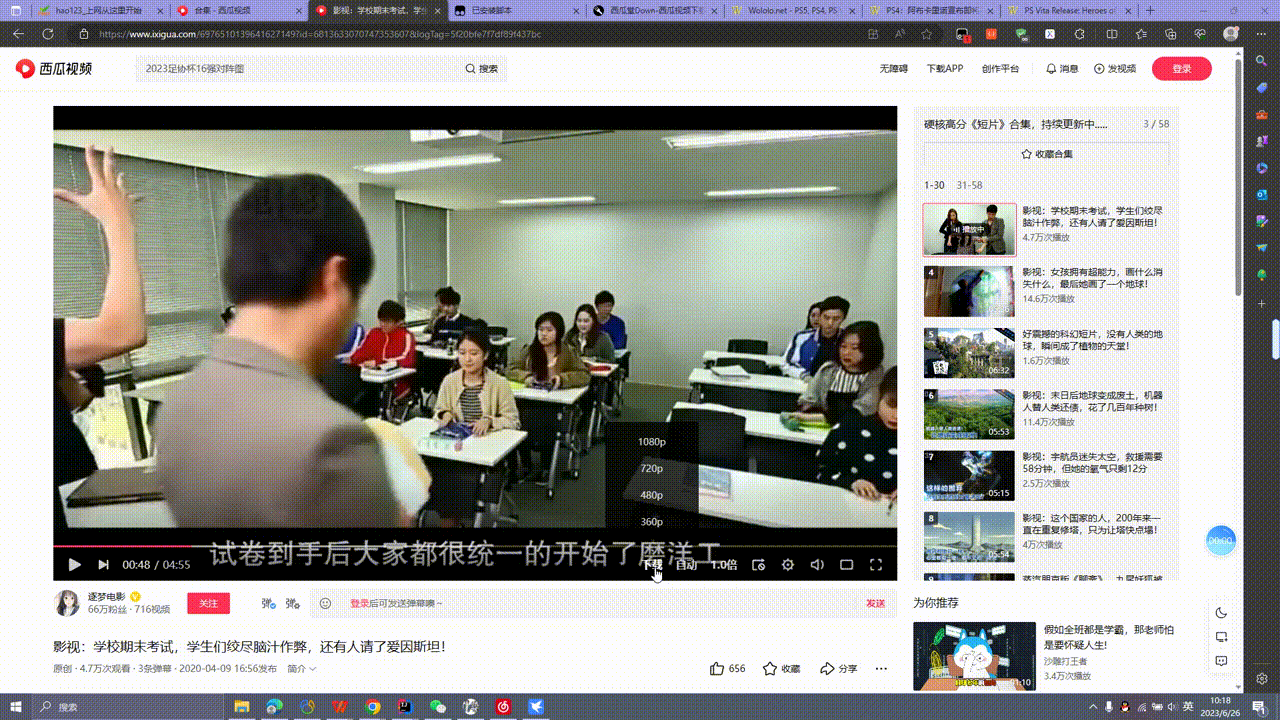Switch to theater mode in the player
The height and width of the screenshot is (720, 1280).
tap(847, 565)
